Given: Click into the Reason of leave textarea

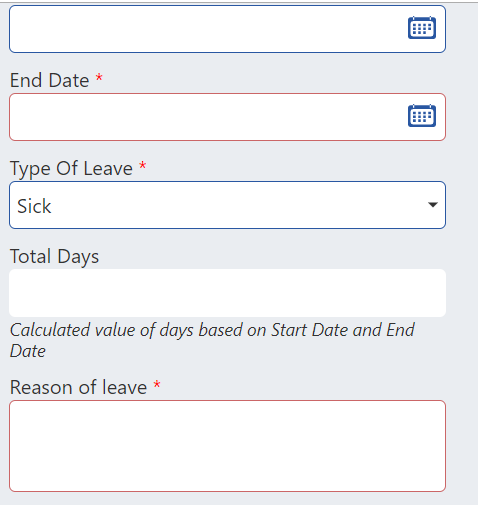Looking at the screenshot, I should [x=227, y=446].
